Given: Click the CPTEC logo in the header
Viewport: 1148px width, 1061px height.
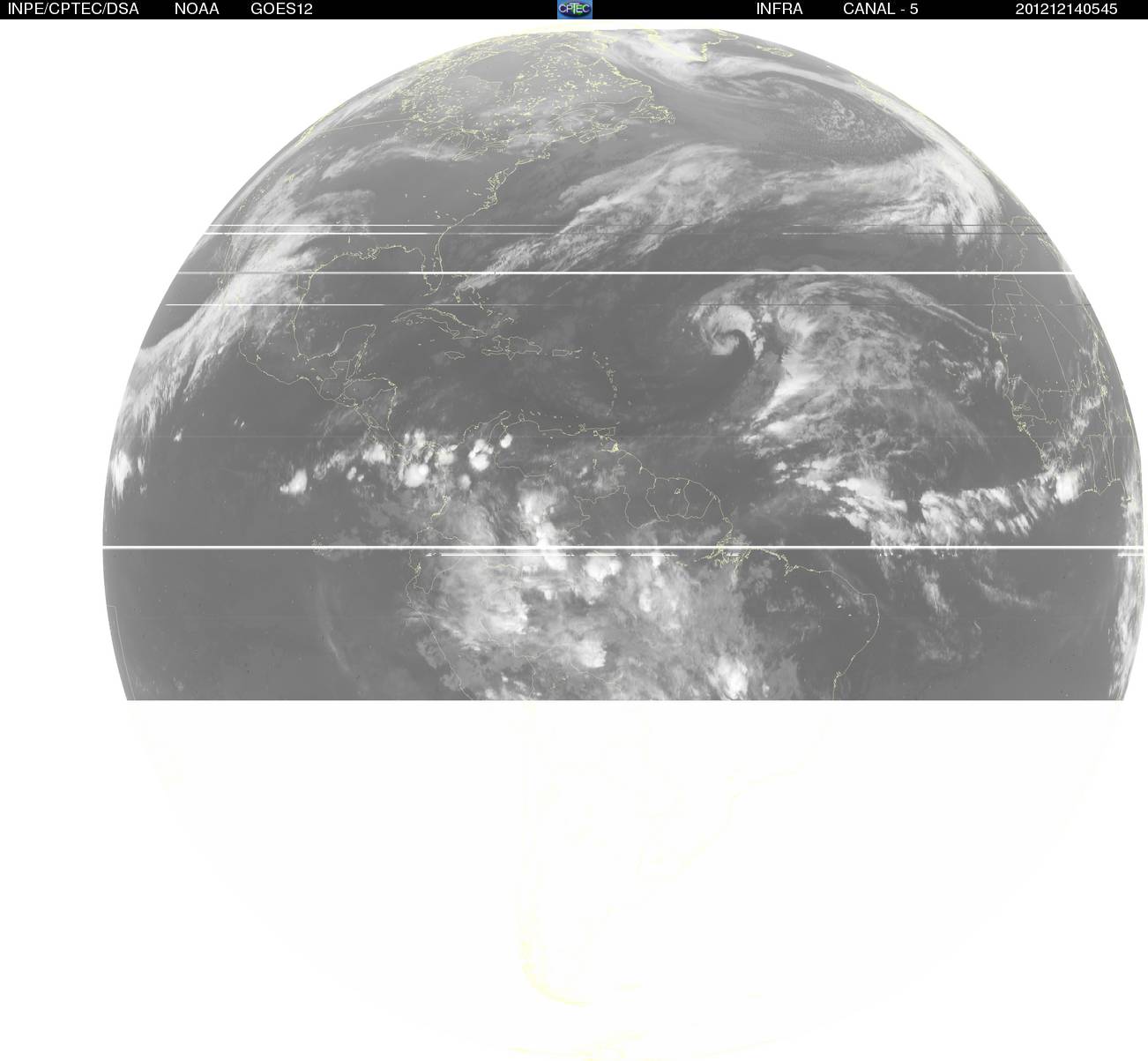Looking at the screenshot, I should click(x=575, y=9).
